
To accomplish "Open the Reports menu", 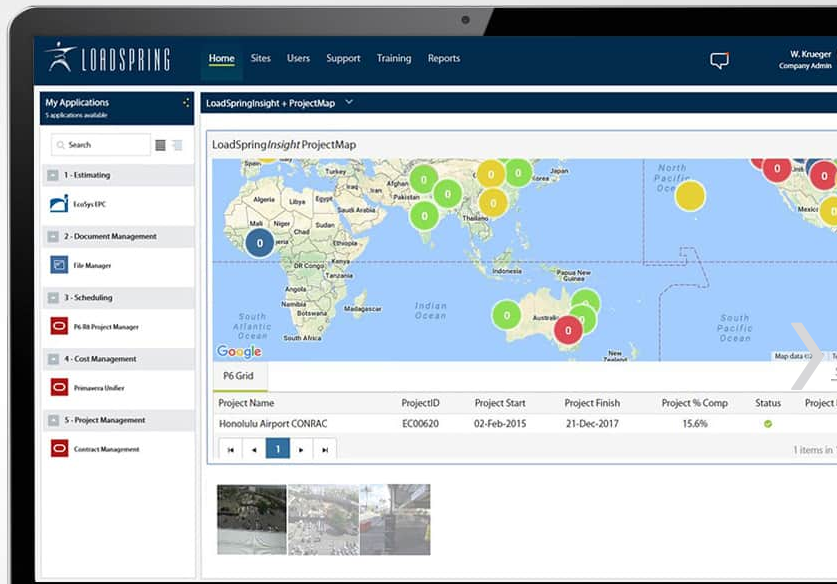I will 444,58.
